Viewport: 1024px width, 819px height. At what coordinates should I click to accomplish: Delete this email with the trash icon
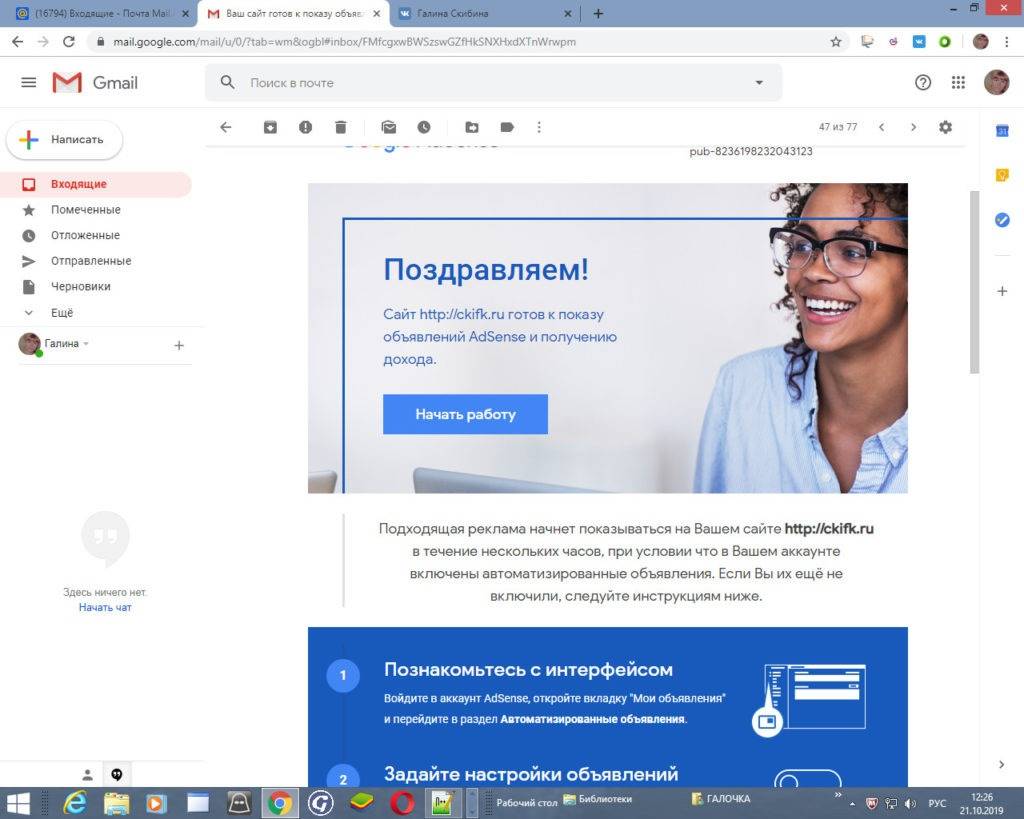tap(340, 127)
